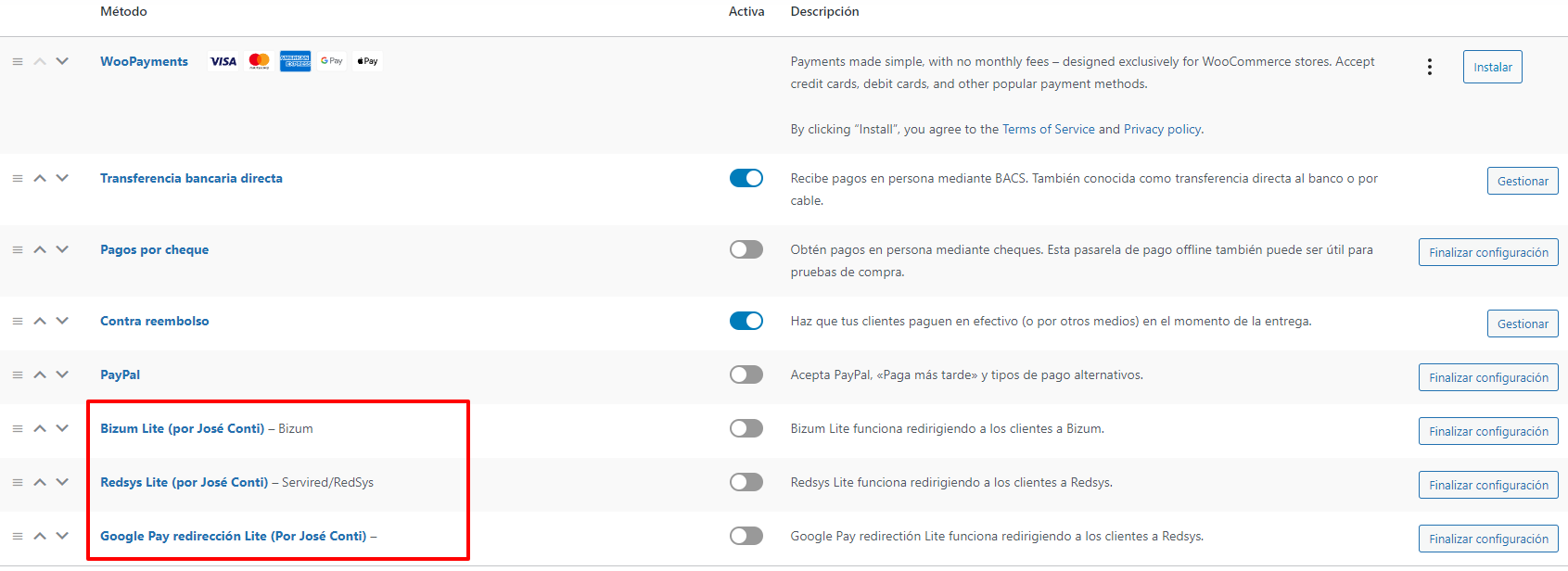Move Redsys Lite up one position
Screen dimensions: 1568x571
click(x=40, y=482)
